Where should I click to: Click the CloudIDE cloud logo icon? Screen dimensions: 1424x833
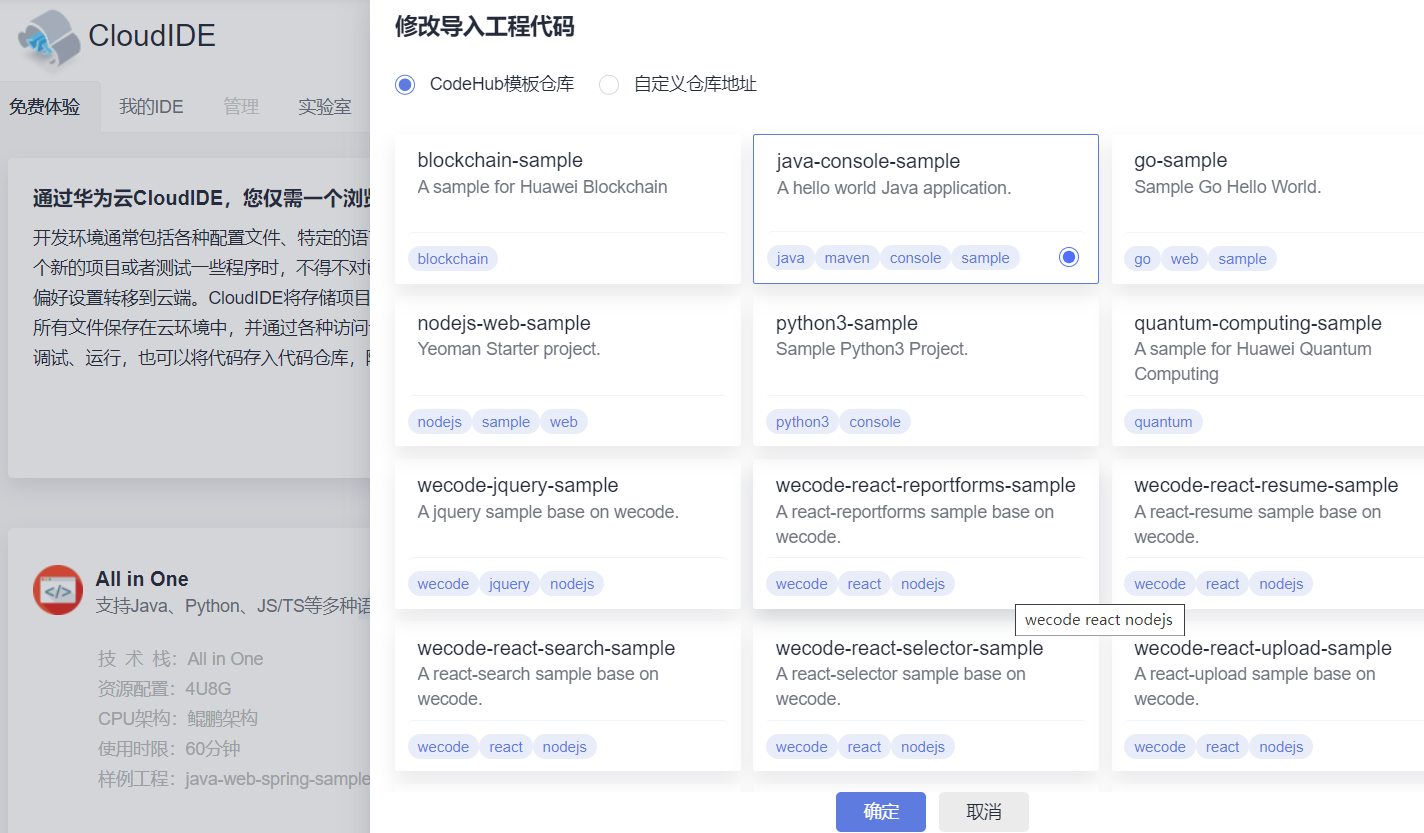[47, 39]
